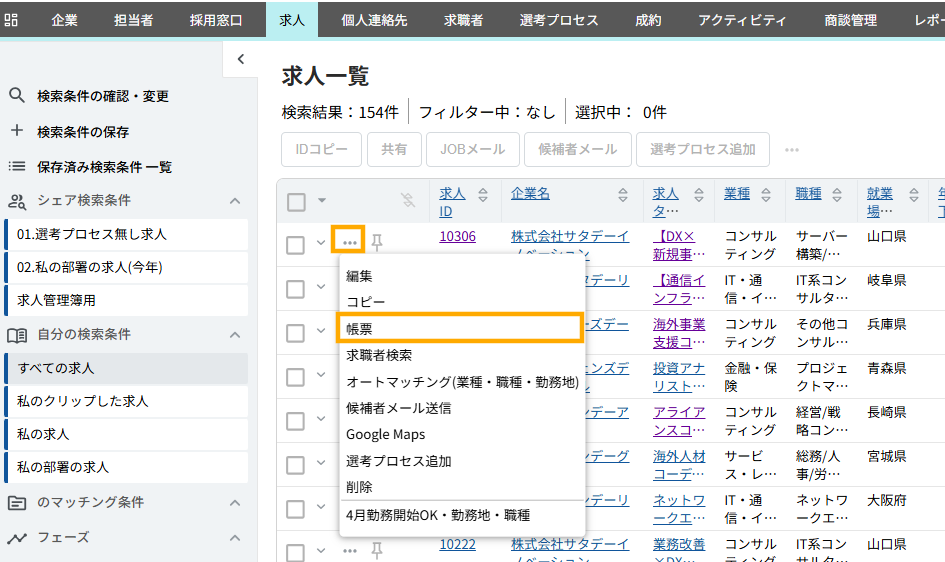Click the more options ellipsis beside 選考プロセス追加
Viewport: 945px width, 562px height.
[791, 150]
